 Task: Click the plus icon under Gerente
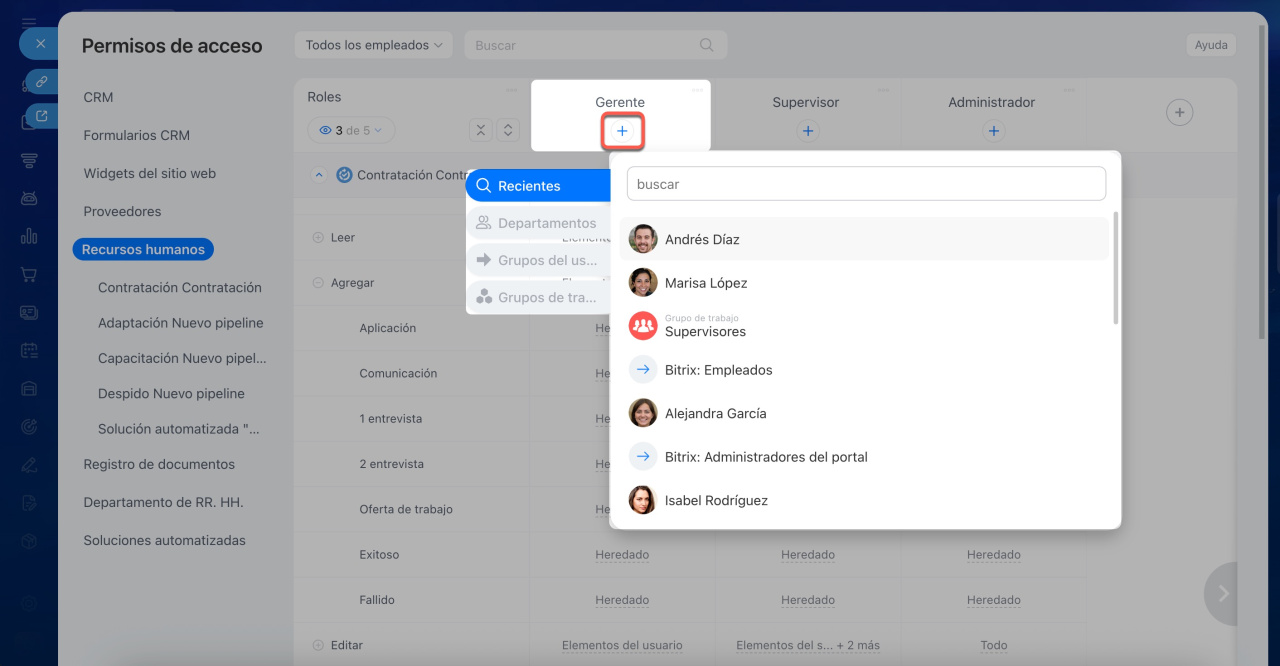(x=622, y=131)
